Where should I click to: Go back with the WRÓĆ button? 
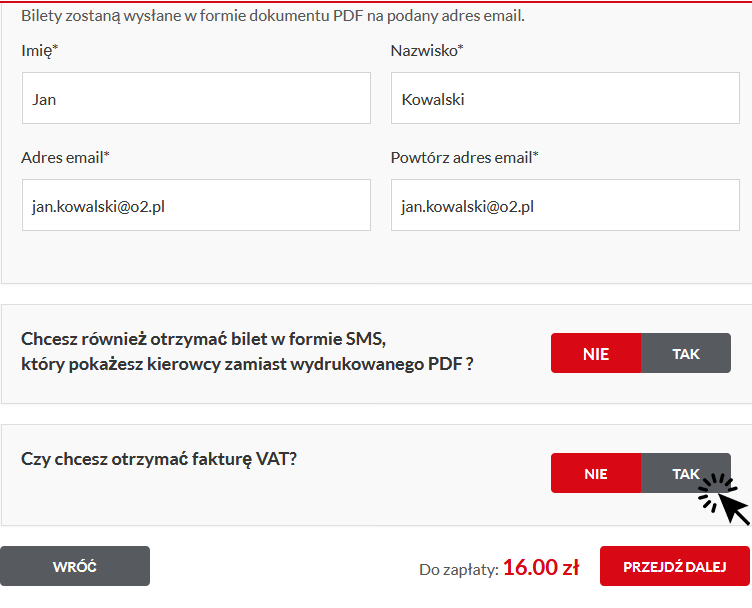75,566
